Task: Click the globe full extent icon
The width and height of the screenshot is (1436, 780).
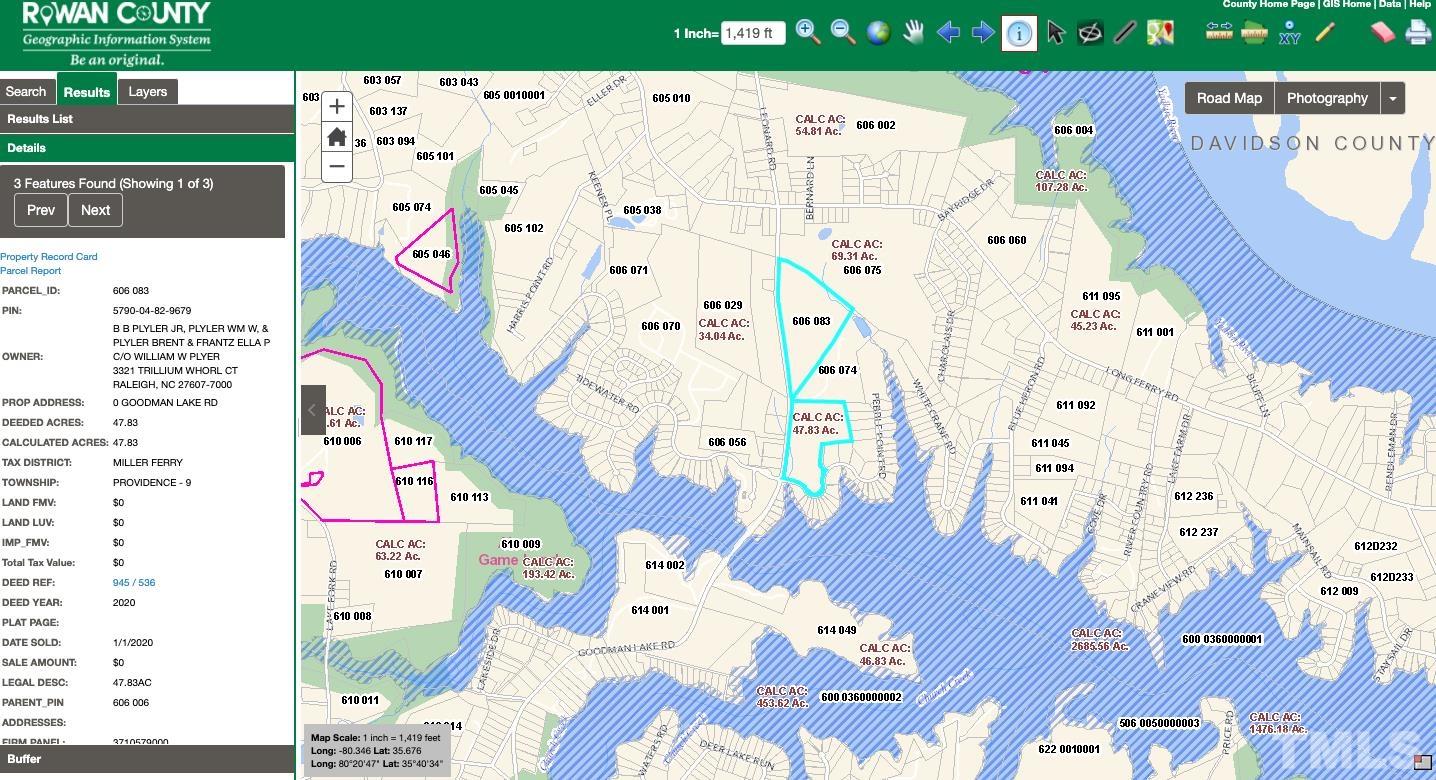Action: point(878,32)
